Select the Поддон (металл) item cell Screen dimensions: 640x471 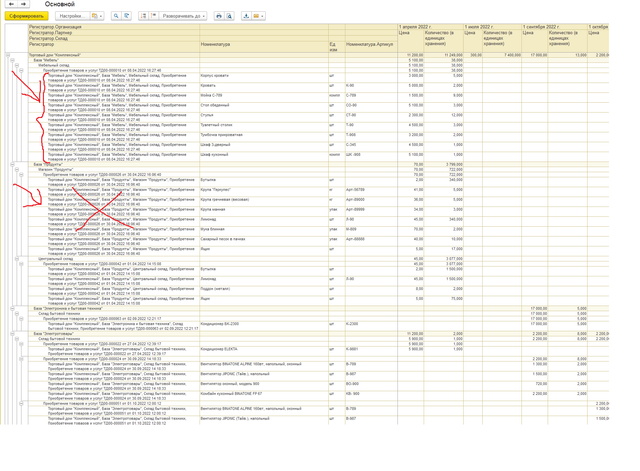(264, 291)
